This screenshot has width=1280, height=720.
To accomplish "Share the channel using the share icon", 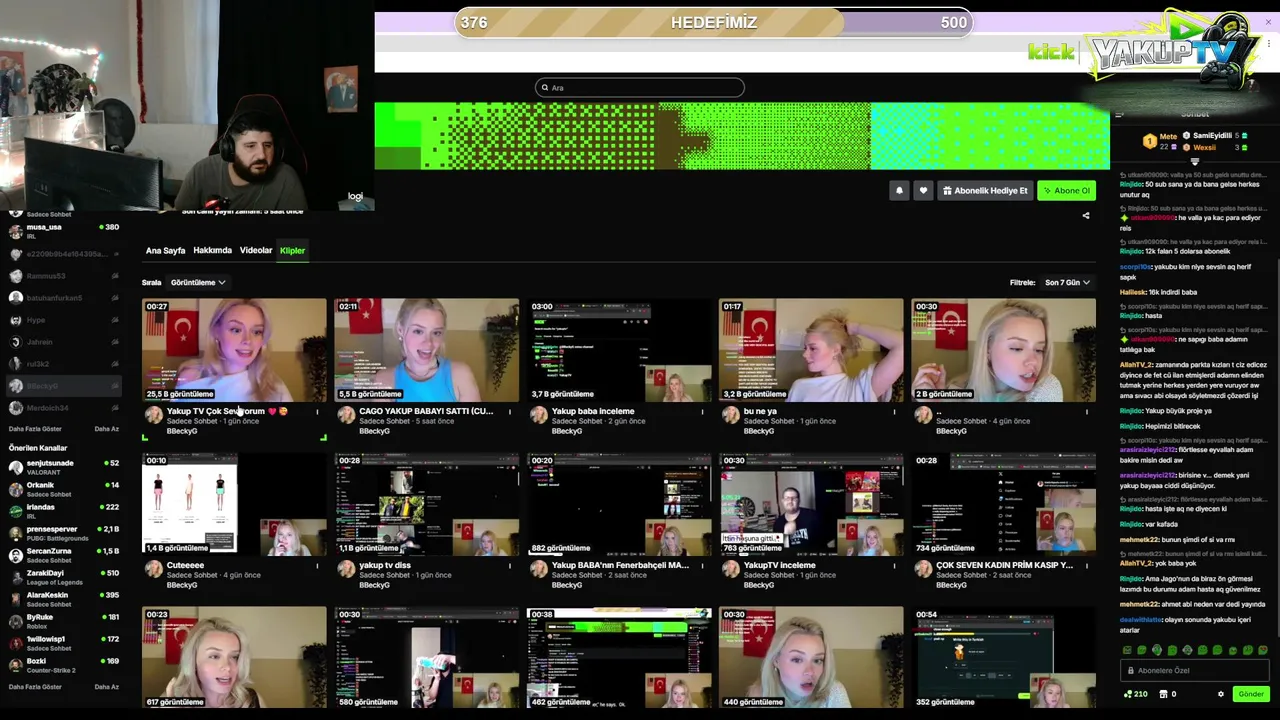I will pos(1086,216).
